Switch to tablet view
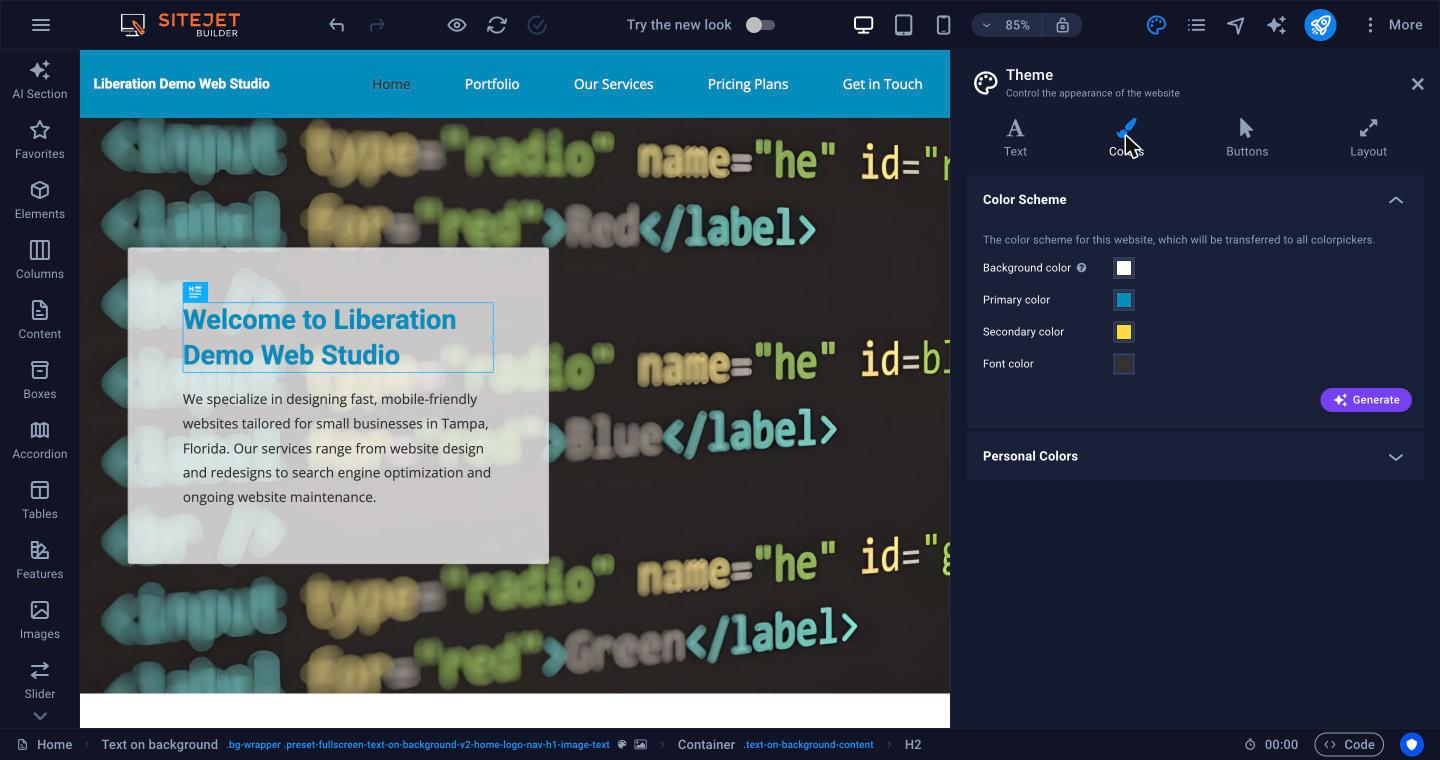Image resolution: width=1440 pixels, height=760 pixels. coord(903,25)
